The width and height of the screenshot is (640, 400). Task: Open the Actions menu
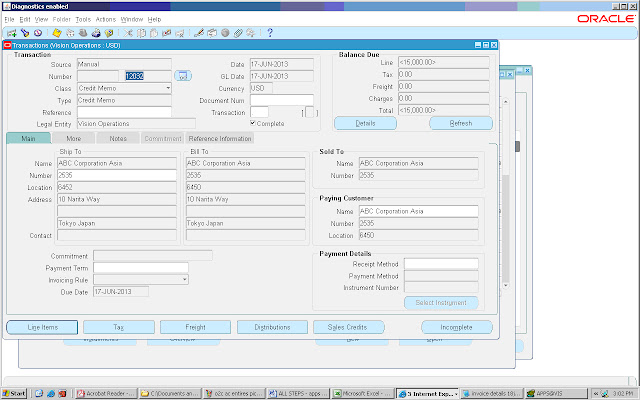106,19
